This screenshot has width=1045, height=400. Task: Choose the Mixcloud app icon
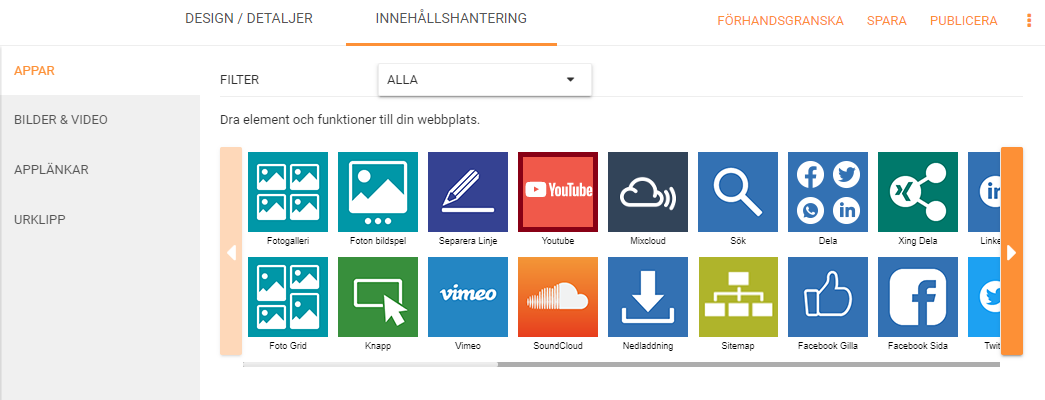(648, 192)
